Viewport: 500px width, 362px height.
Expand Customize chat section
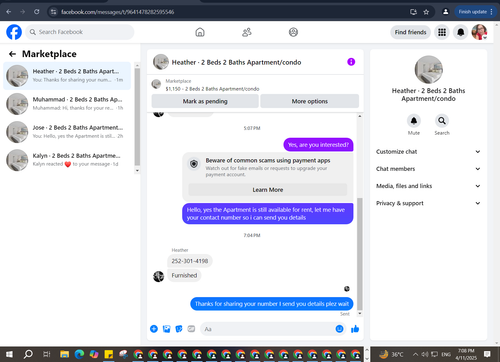[428, 152]
